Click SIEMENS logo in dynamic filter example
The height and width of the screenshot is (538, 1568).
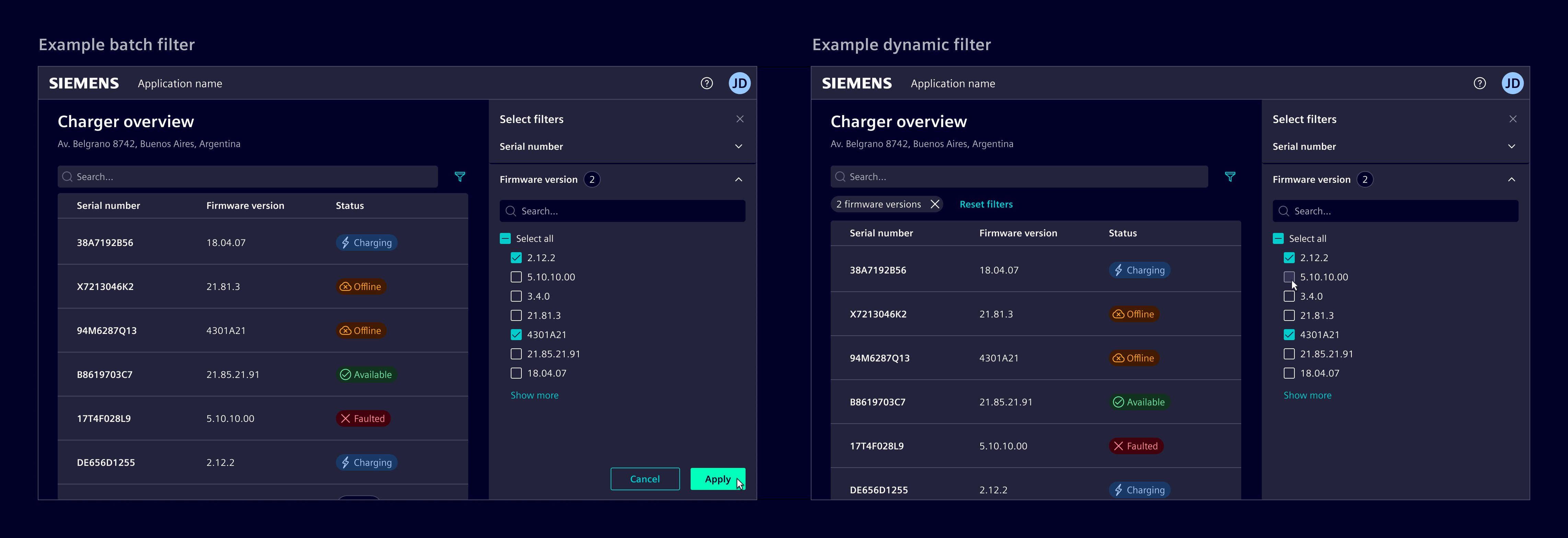[x=857, y=83]
